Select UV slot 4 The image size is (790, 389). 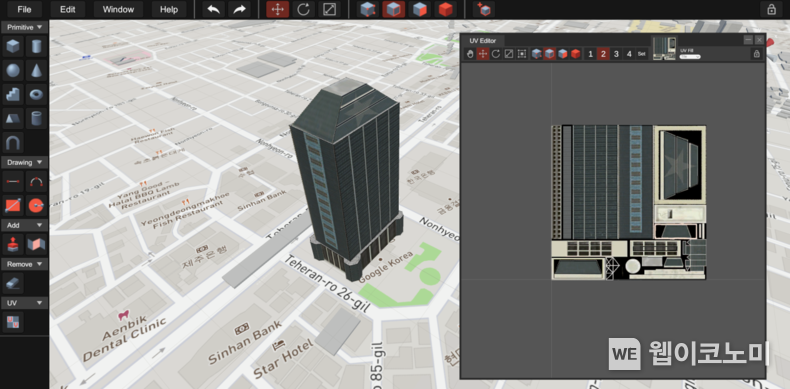tap(629, 54)
